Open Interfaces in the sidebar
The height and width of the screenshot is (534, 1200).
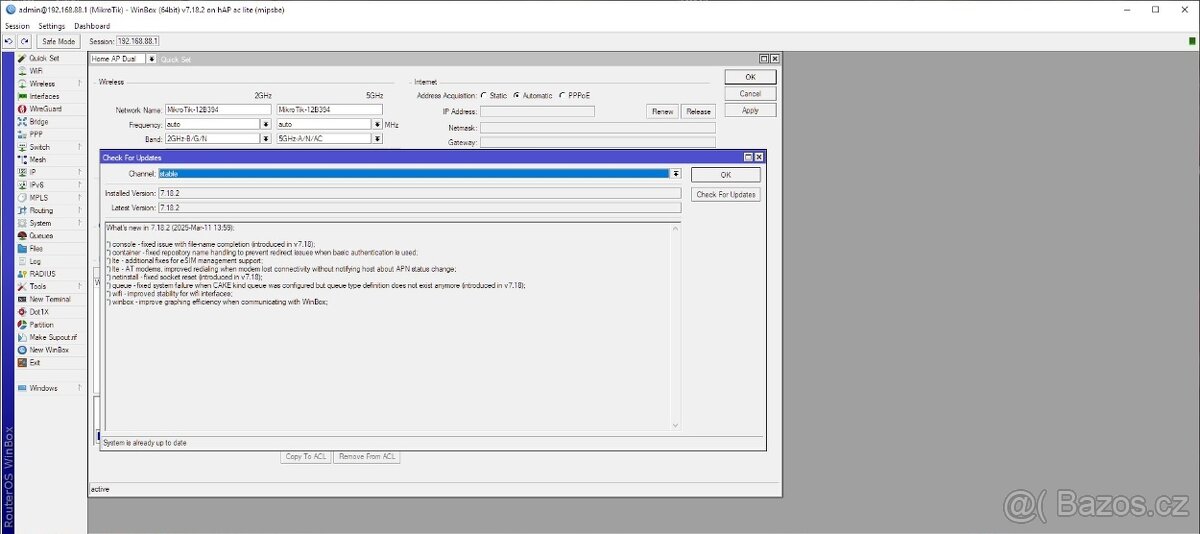coord(44,96)
